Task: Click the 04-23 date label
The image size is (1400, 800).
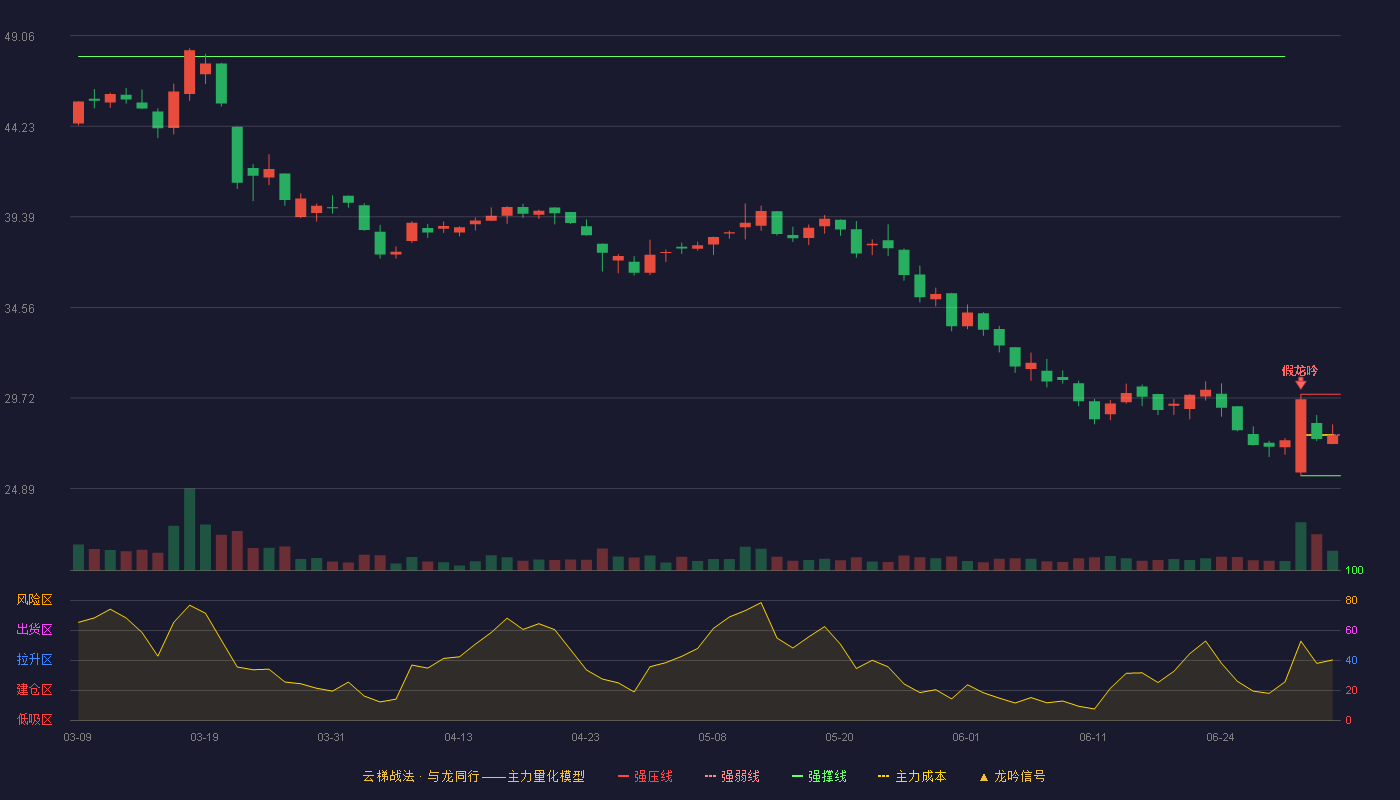Action: click(585, 737)
